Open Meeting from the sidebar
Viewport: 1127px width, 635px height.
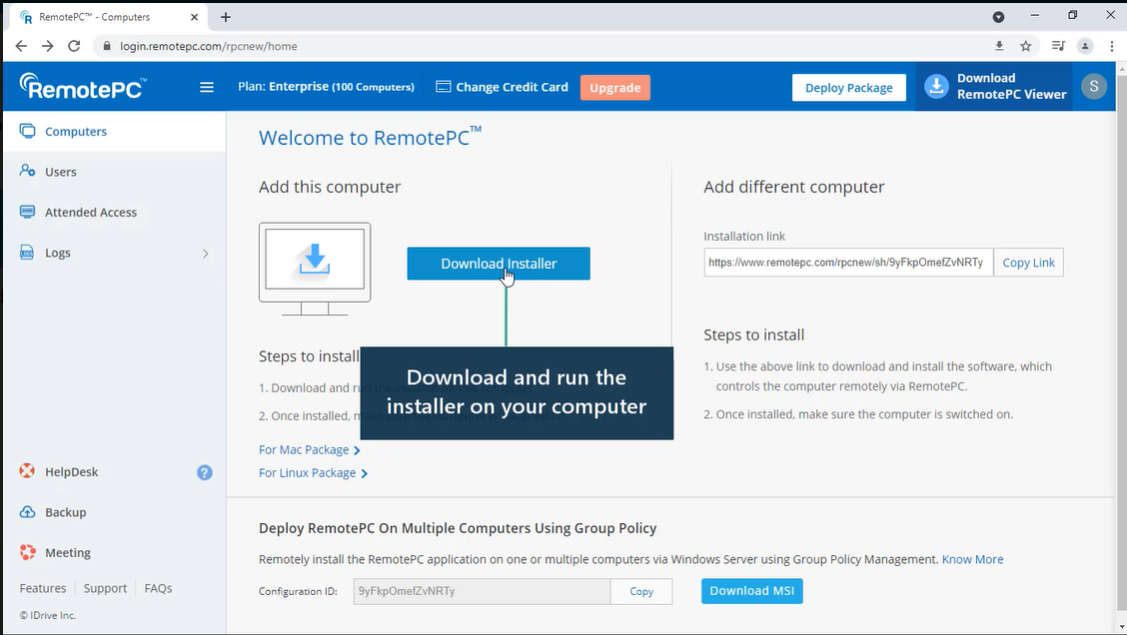(68, 552)
